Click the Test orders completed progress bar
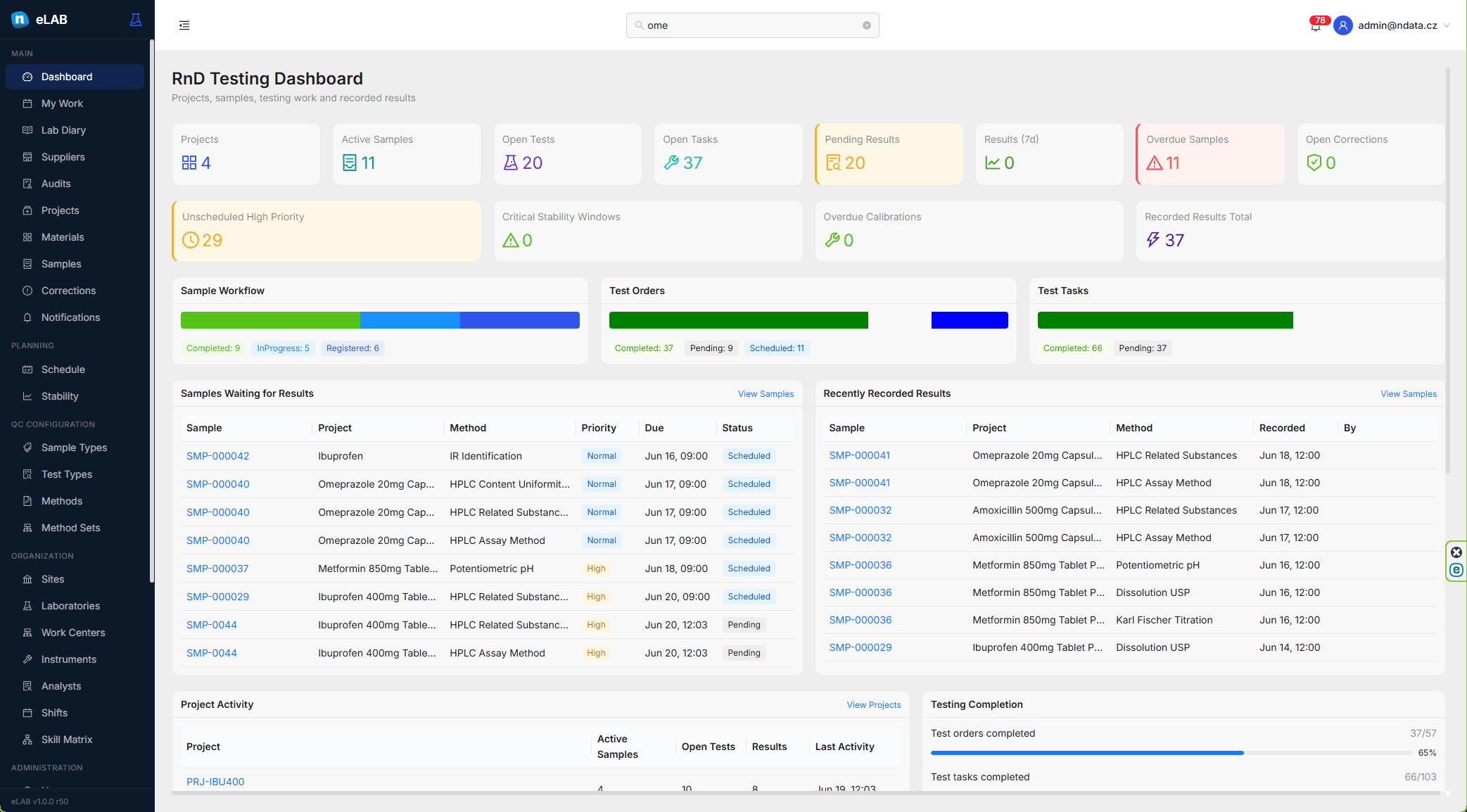 point(1171,753)
